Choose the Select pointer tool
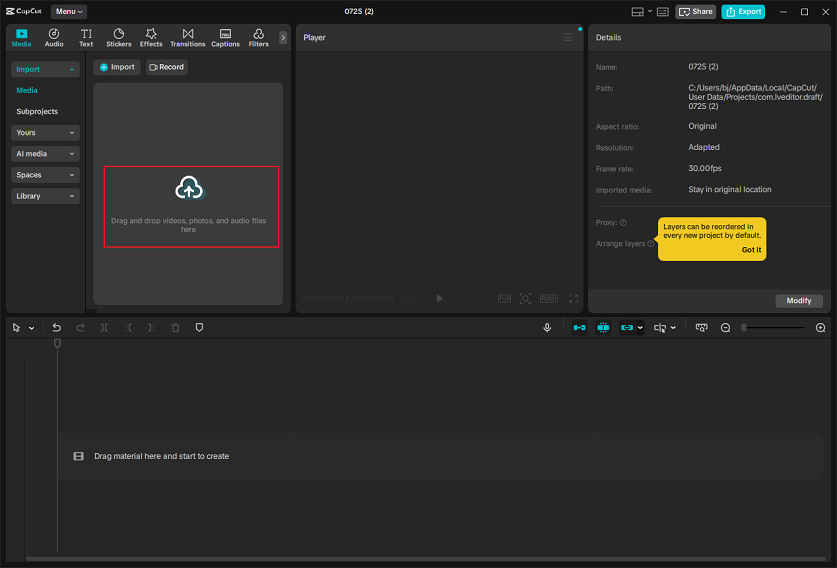 [16, 328]
